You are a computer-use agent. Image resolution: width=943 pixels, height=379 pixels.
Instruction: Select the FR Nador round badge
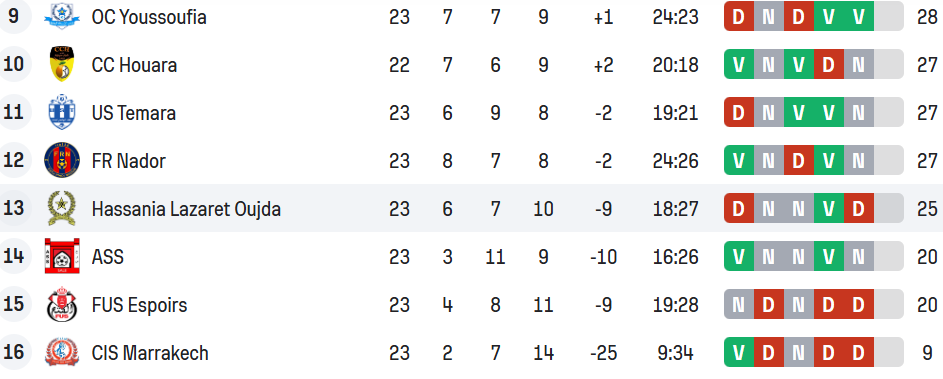tap(62, 160)
